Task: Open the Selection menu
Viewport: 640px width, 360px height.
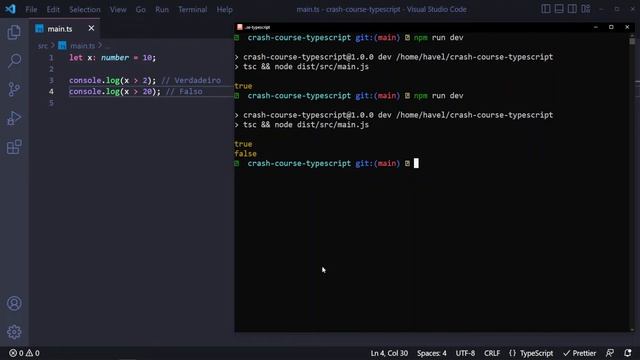Action: [x=84, y=9]
